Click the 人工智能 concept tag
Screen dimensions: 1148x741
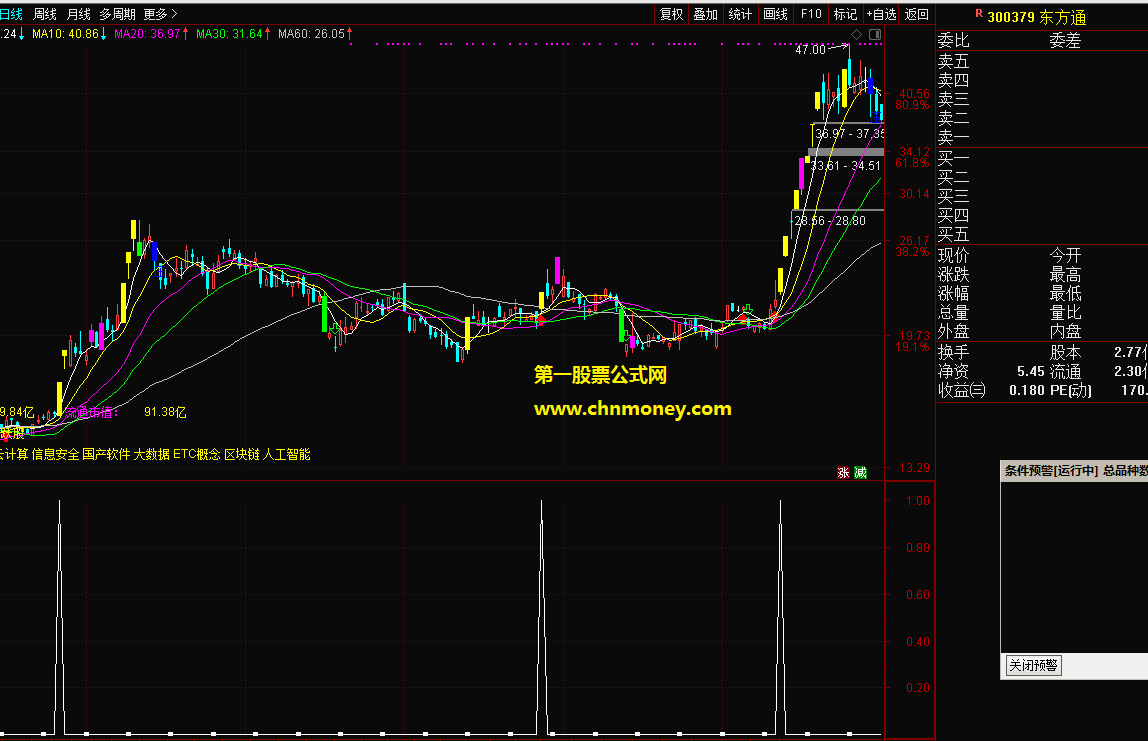click(x=286, y=454)
